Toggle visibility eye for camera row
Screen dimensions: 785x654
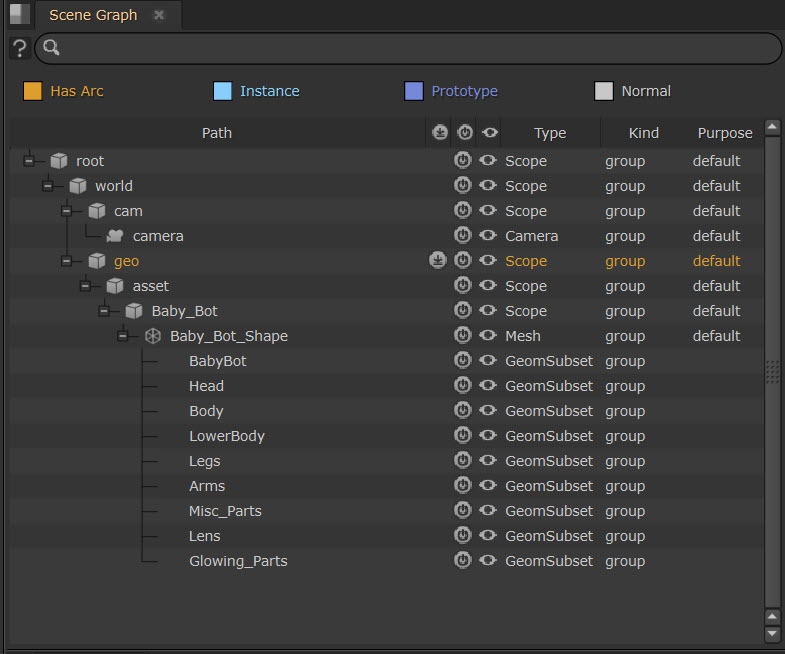(x=488, y=236)
